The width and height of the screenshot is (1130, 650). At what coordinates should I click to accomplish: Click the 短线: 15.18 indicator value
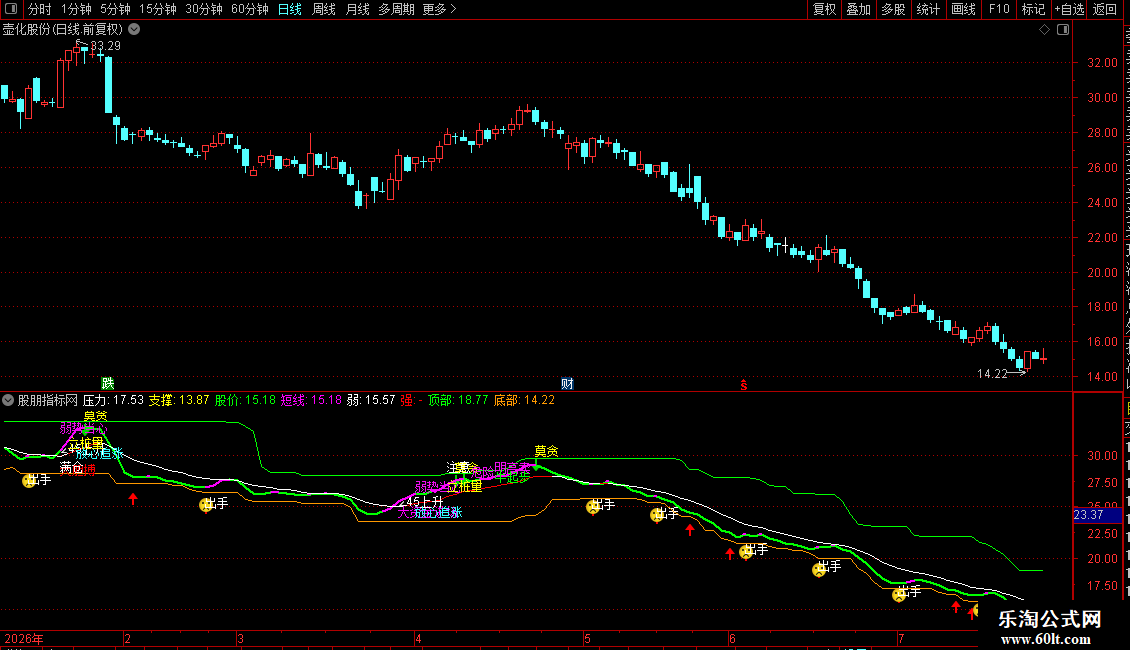coord(311,400)
